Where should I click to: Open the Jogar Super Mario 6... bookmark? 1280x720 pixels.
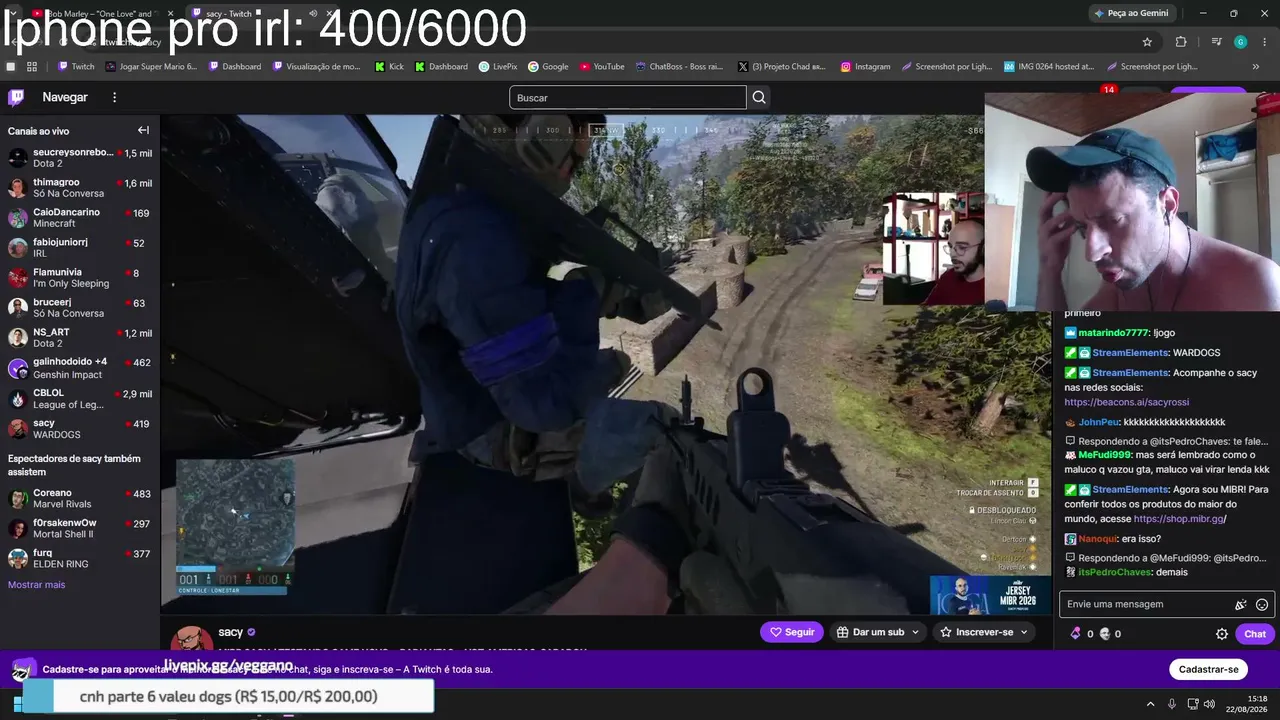click(x=151, y=67)
